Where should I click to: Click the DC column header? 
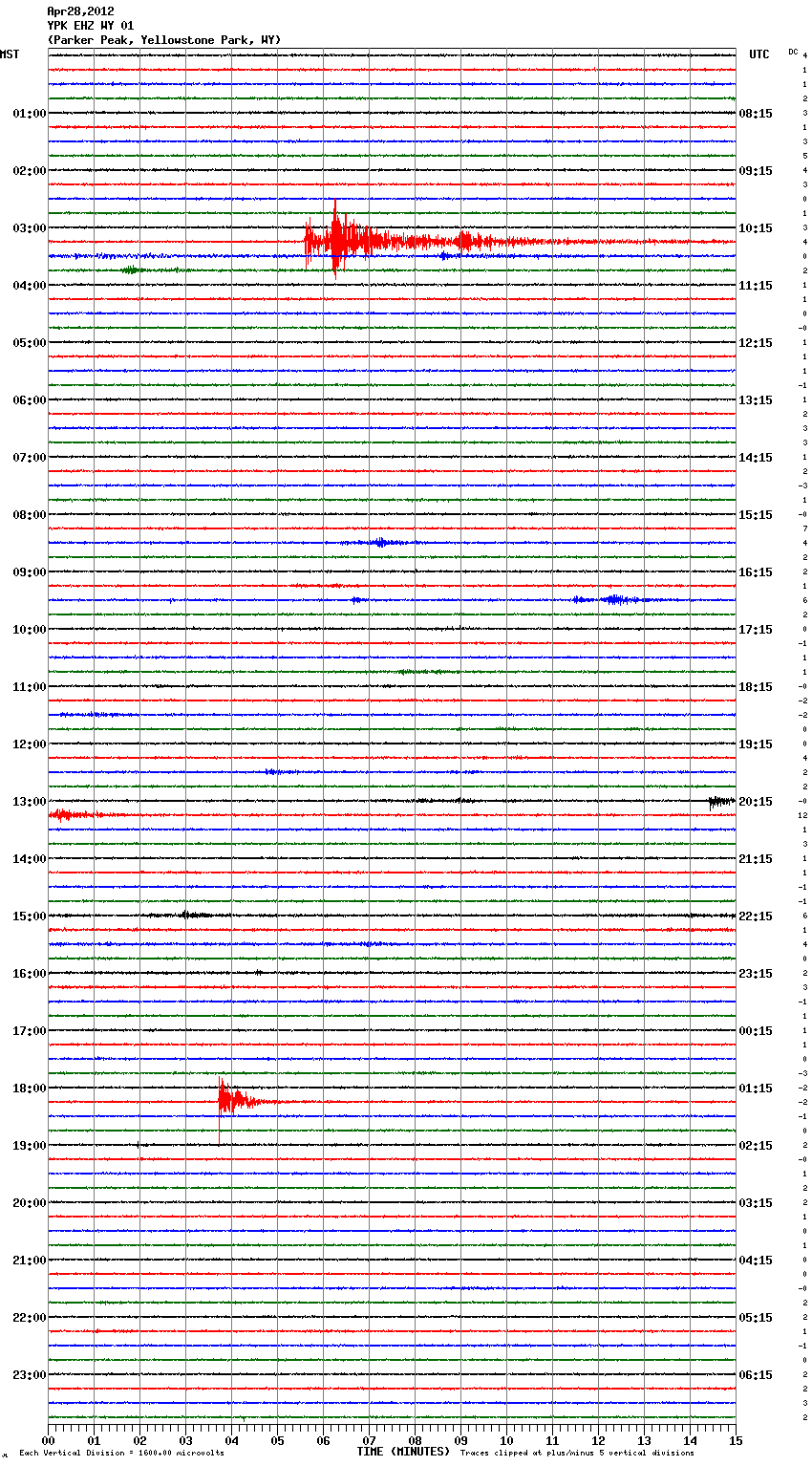coord(793,52)
